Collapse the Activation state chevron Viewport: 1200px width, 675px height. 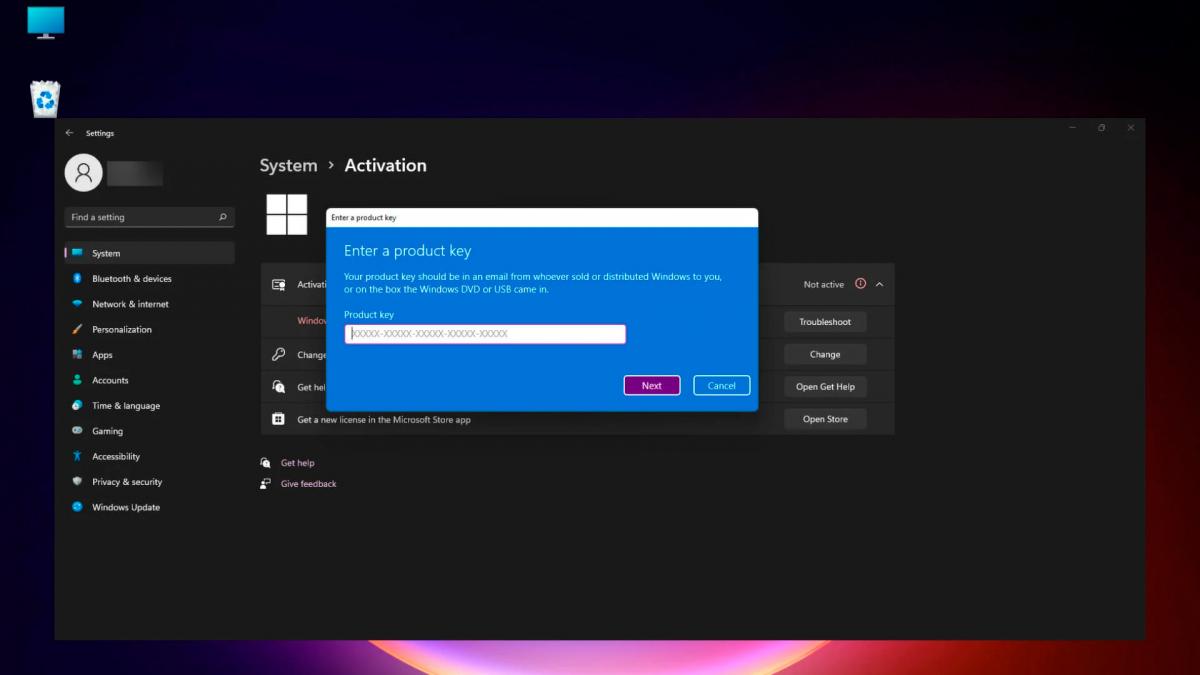[880, 285]
